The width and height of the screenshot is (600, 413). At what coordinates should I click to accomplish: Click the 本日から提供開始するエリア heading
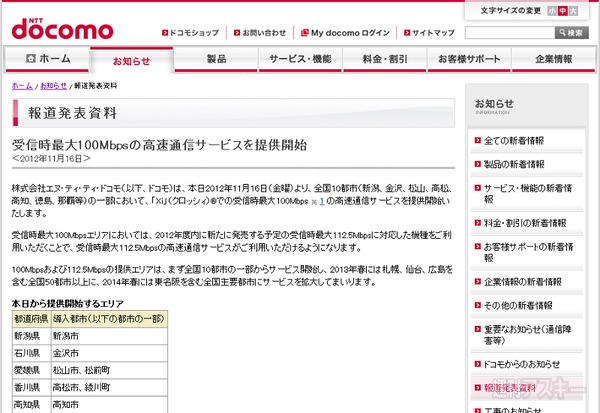pos(68,304)
